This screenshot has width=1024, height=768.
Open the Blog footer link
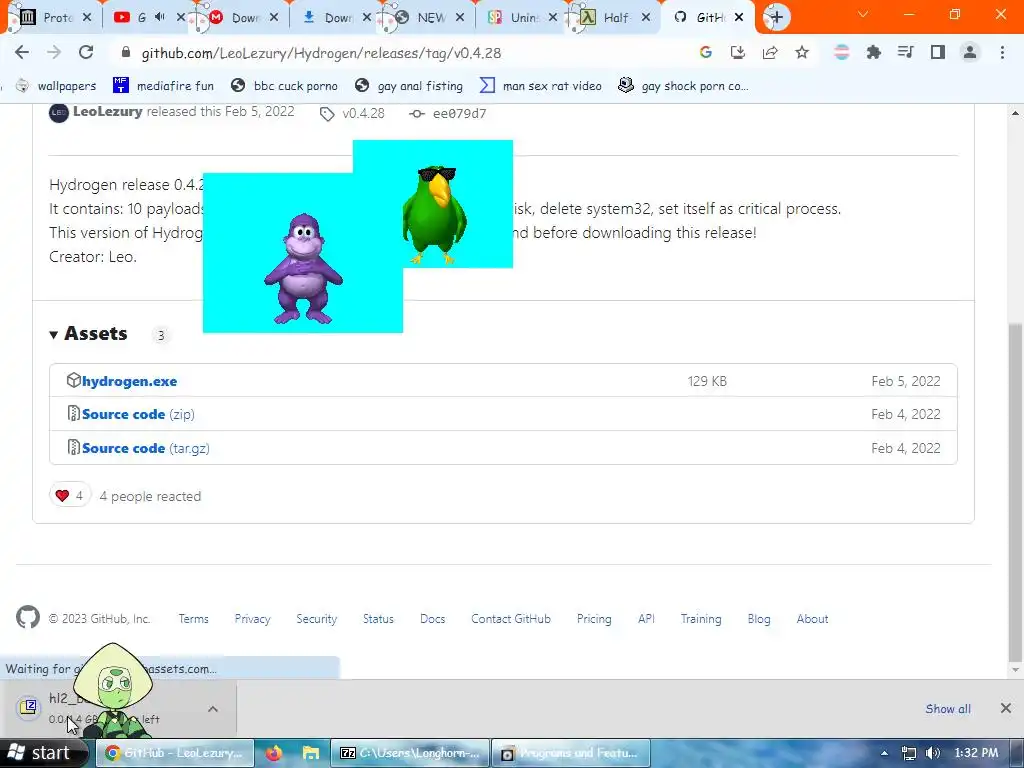(x=759, y=619)
